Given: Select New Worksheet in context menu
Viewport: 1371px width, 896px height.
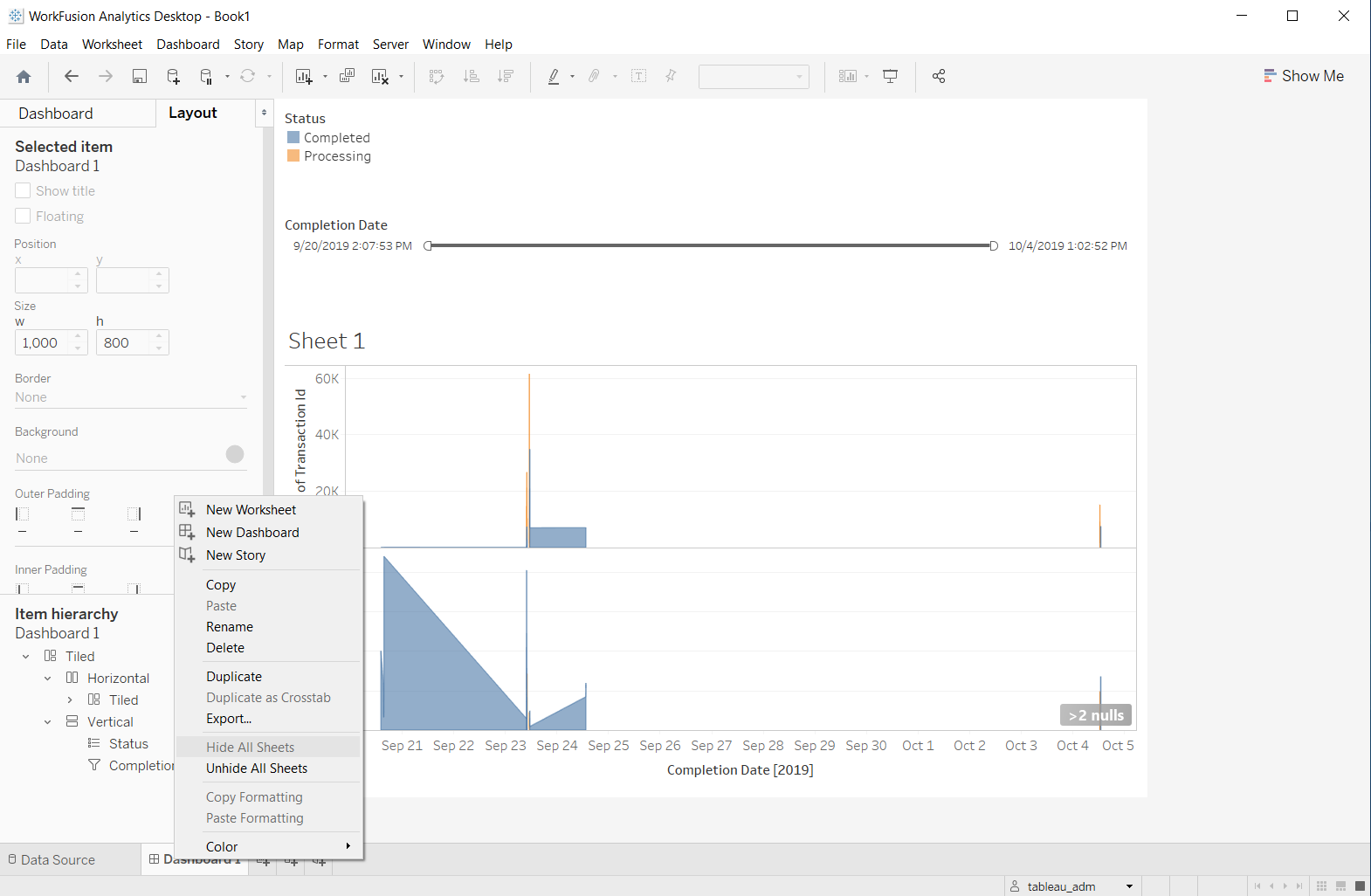Looking at the screenshot, I should click(x=269, y=510).
